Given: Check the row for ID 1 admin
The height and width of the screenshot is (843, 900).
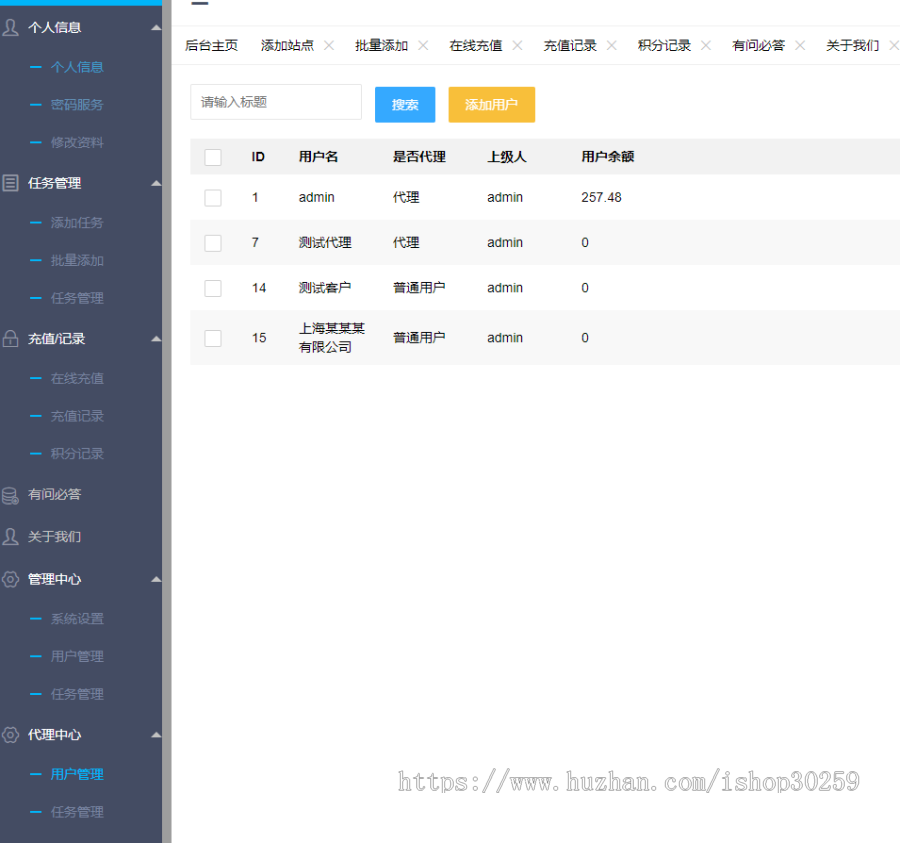Looking at the screenshot, I should (213, 198).
